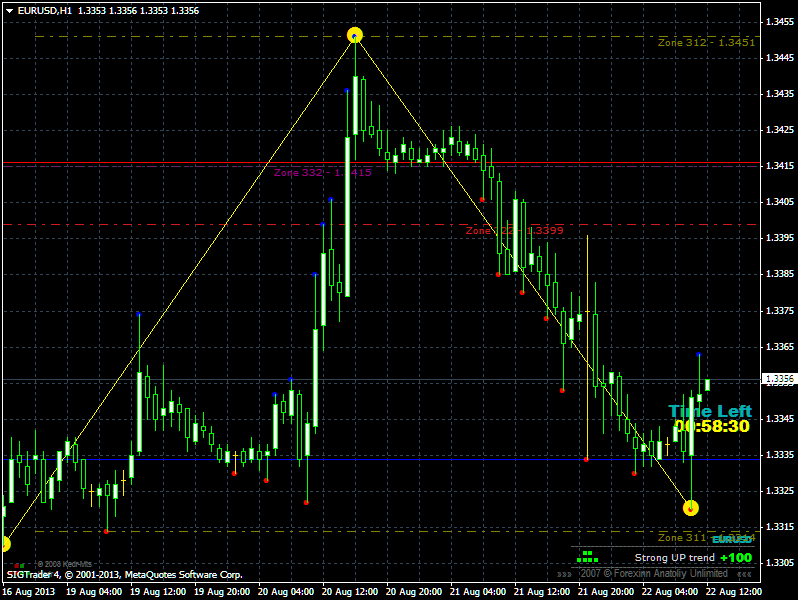This screenshot has width=798, height=600.
Task: Click the Strong UP trend text
Action: click(x=674, y=558)
